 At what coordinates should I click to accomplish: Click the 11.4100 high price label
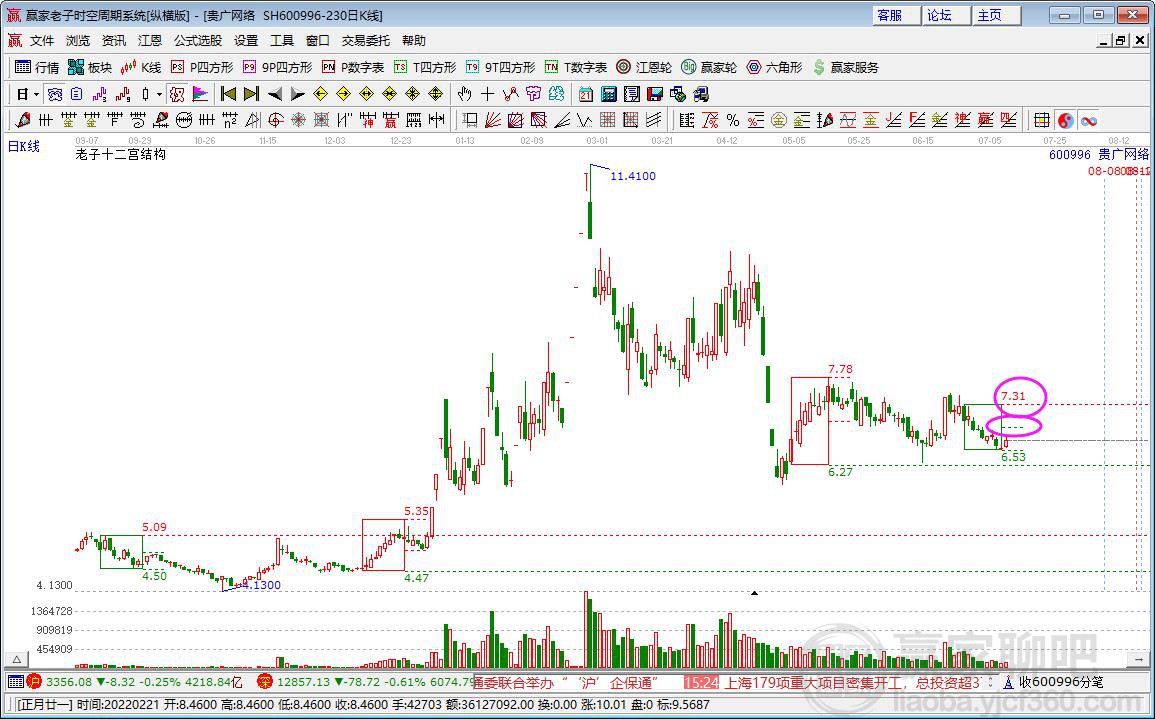pyautogui.click(x=633, y=176)
